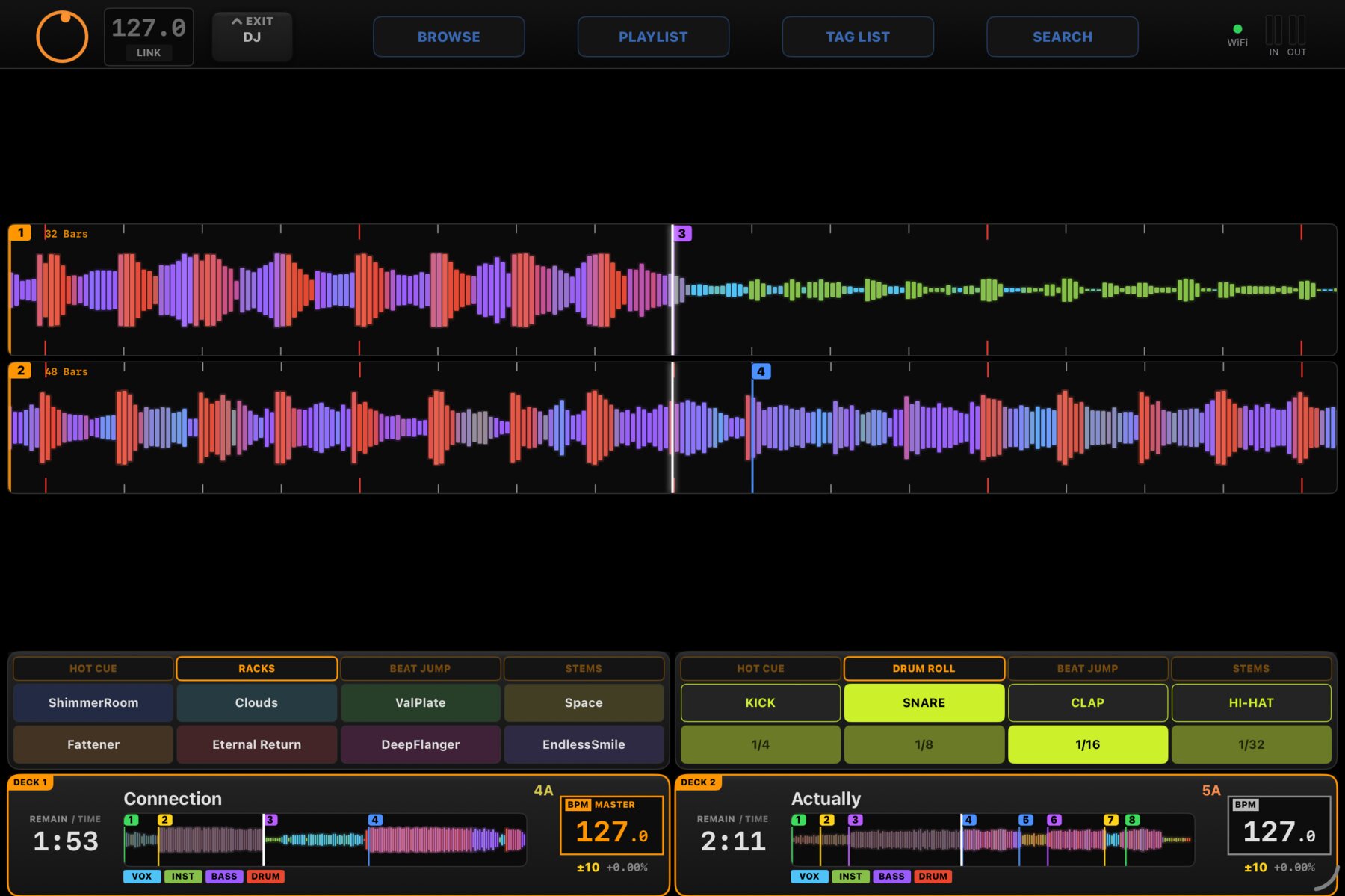Activate the Eternal Return effect rack

(x=256, y=744)
